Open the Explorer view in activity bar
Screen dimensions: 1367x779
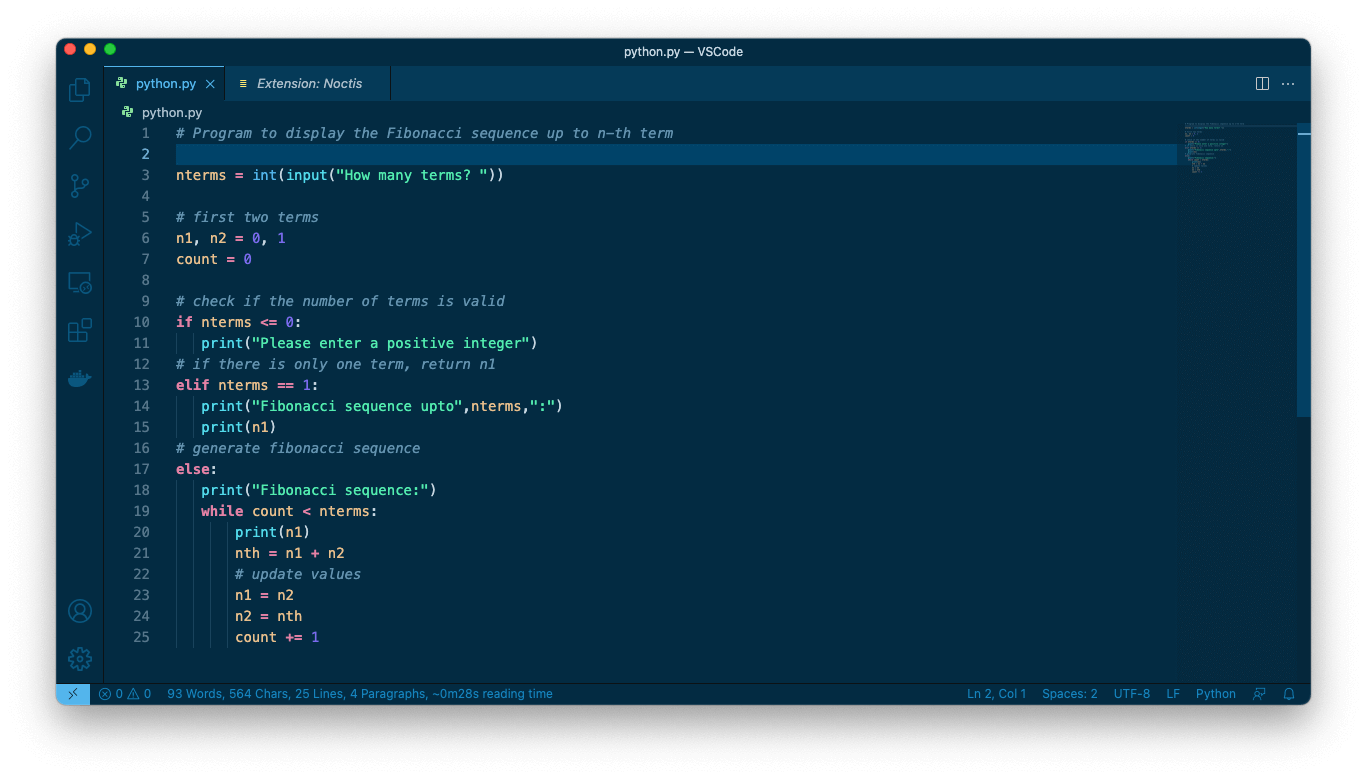(80, 91)
